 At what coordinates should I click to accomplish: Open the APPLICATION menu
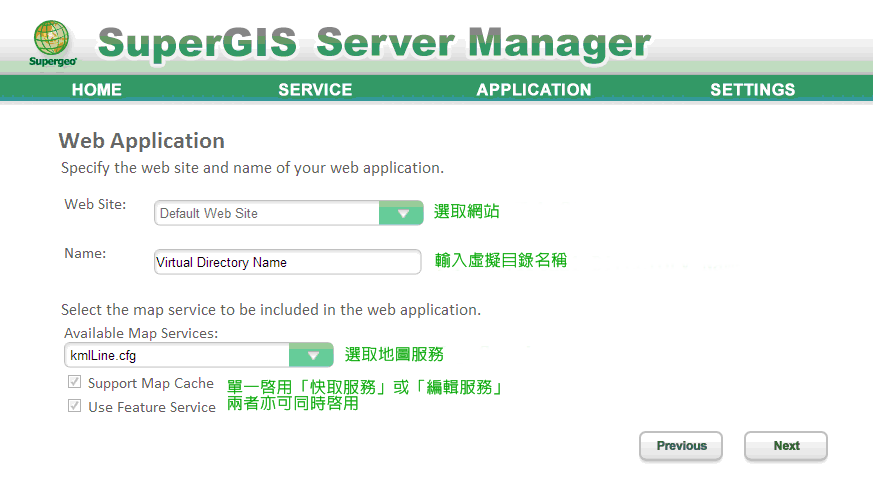click(x=533, y=90)
